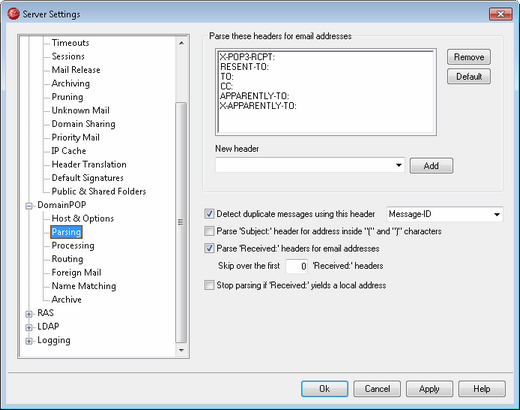Expand the Logging tree node

29,341
